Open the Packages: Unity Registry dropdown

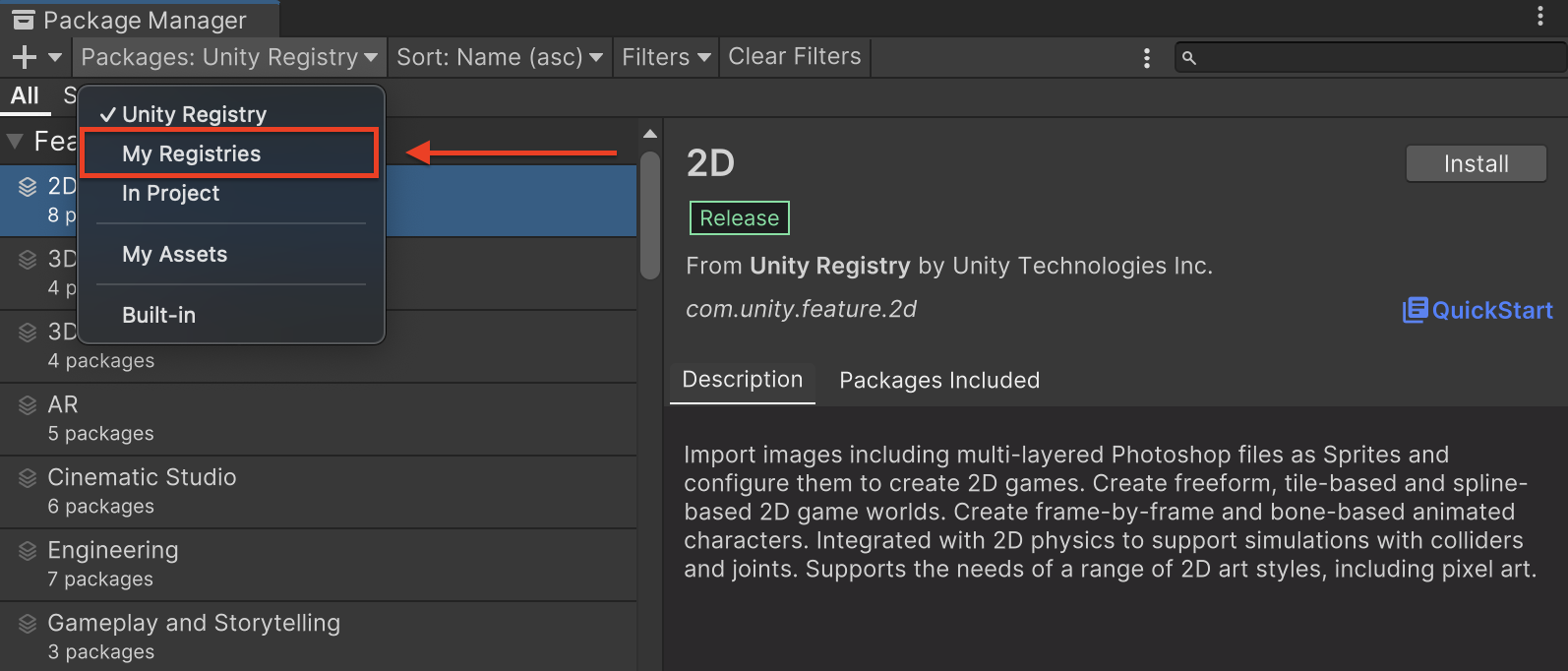pos(229,58)
